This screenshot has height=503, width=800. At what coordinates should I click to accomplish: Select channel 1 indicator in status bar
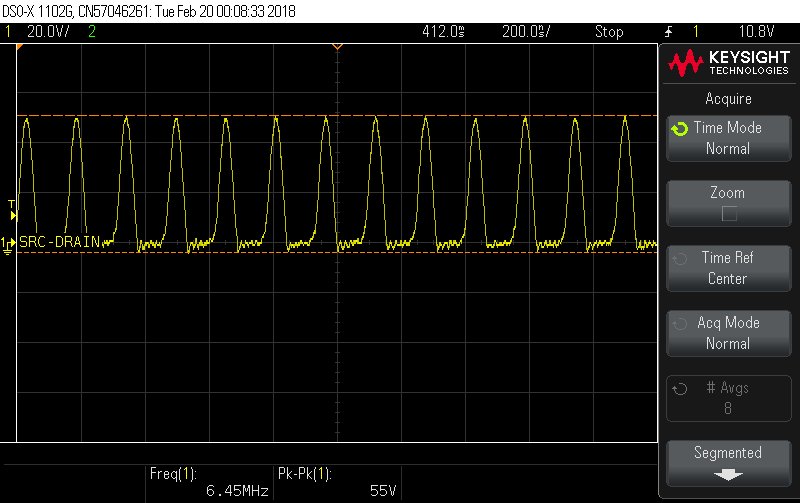point(8,32)
